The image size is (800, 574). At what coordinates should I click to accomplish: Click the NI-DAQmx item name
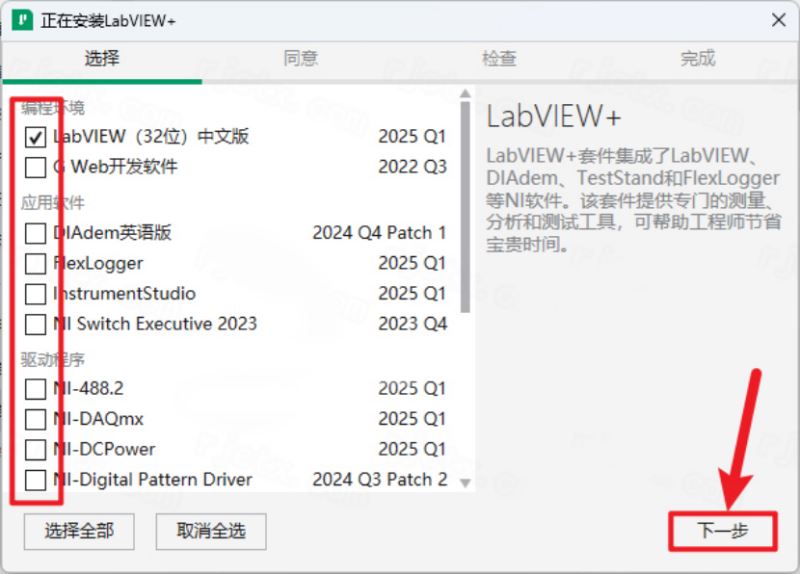tap(98, 419)
